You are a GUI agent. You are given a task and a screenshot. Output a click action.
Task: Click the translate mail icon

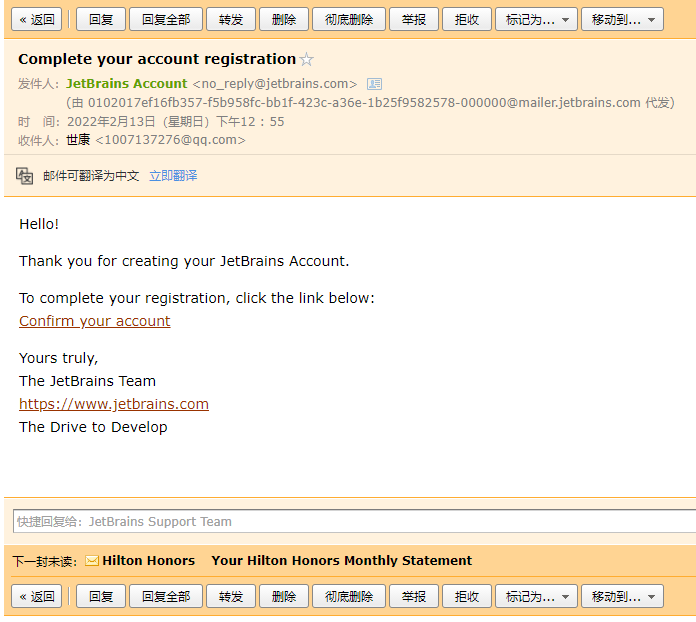point(25,176)
